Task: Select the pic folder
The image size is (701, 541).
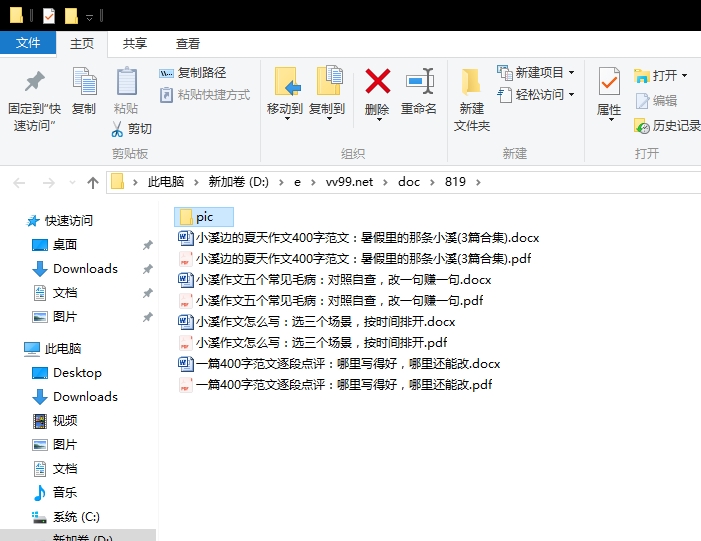Action: [204, 217]
